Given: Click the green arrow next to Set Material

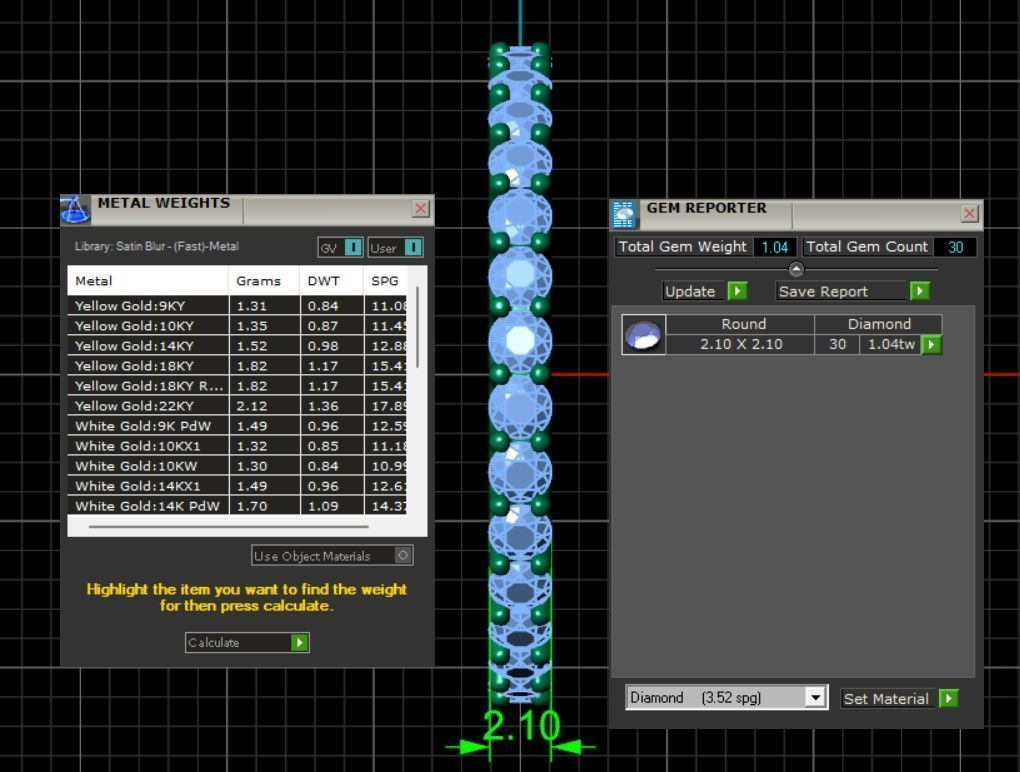Looking at the screenshot, I should 948,699.
